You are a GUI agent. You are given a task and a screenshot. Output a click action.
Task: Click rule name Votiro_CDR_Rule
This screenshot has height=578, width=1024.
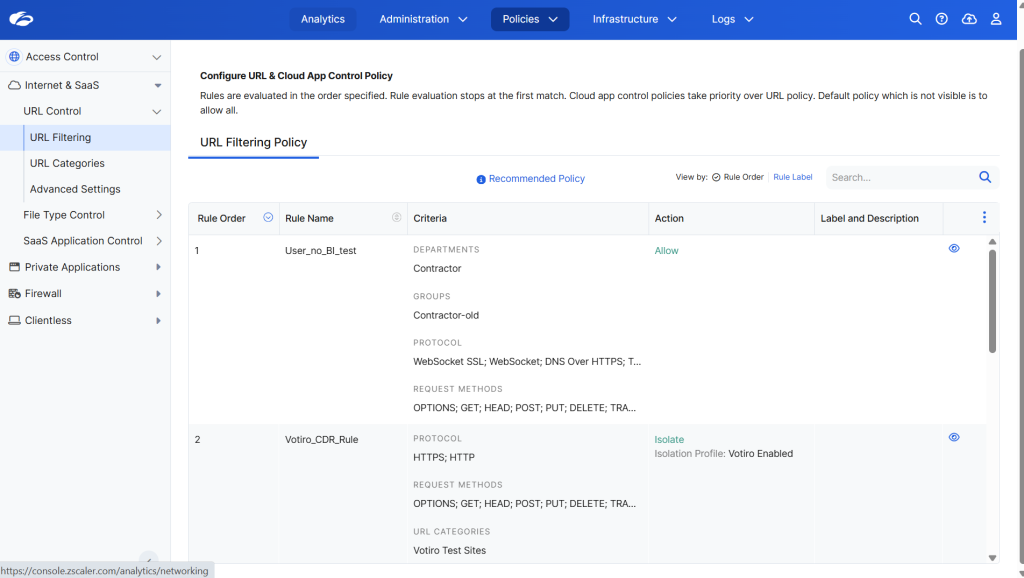321,440
